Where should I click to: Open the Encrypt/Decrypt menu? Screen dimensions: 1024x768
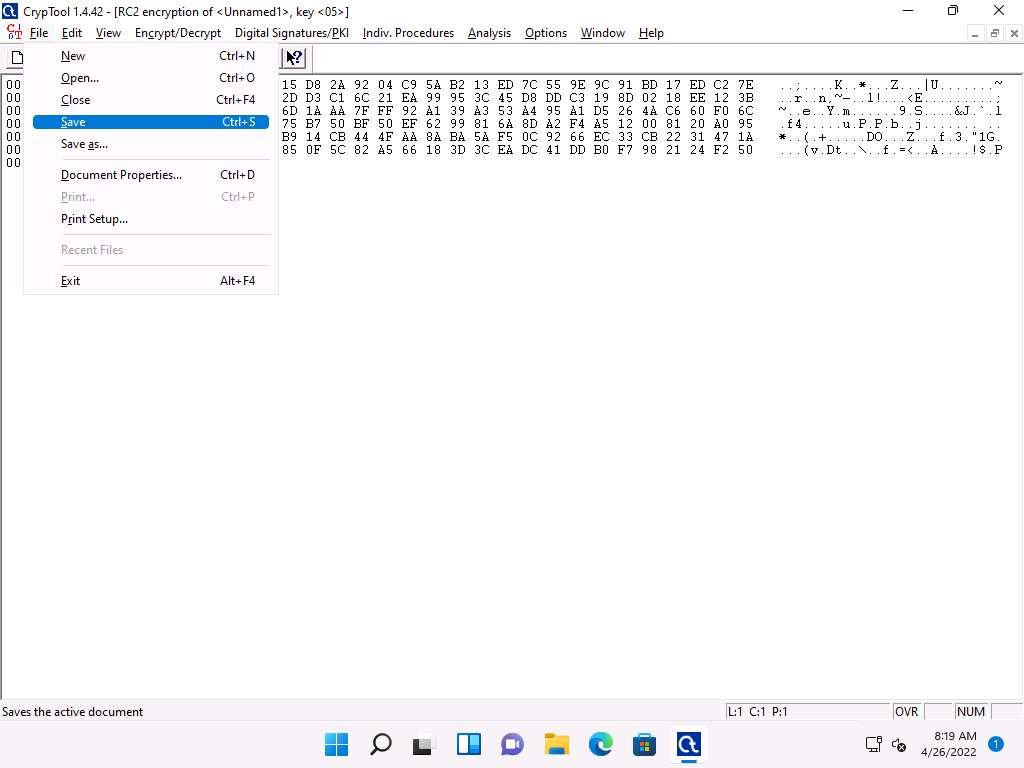tap(178, 33)
